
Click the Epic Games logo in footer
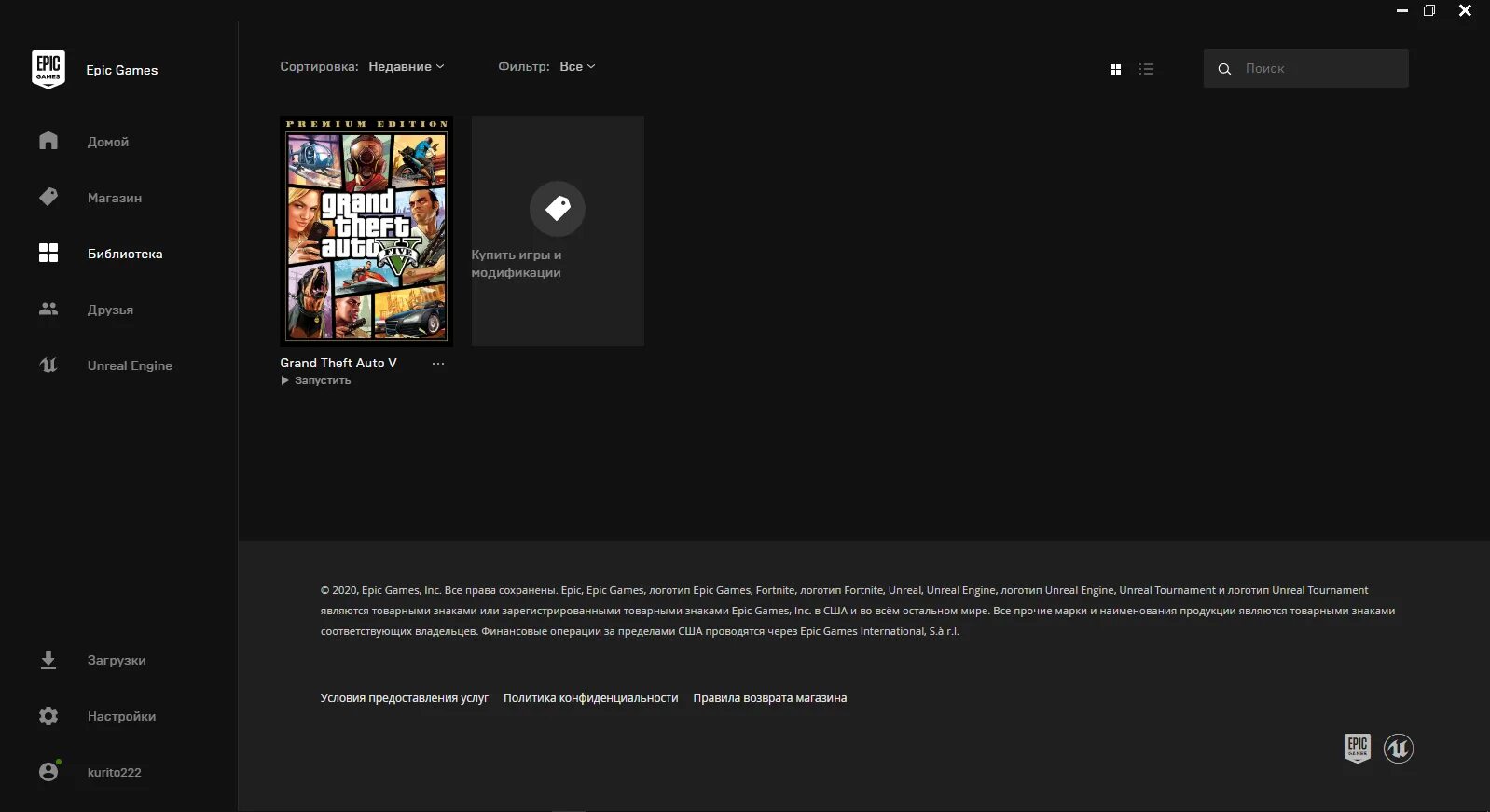coord(1358,748)
